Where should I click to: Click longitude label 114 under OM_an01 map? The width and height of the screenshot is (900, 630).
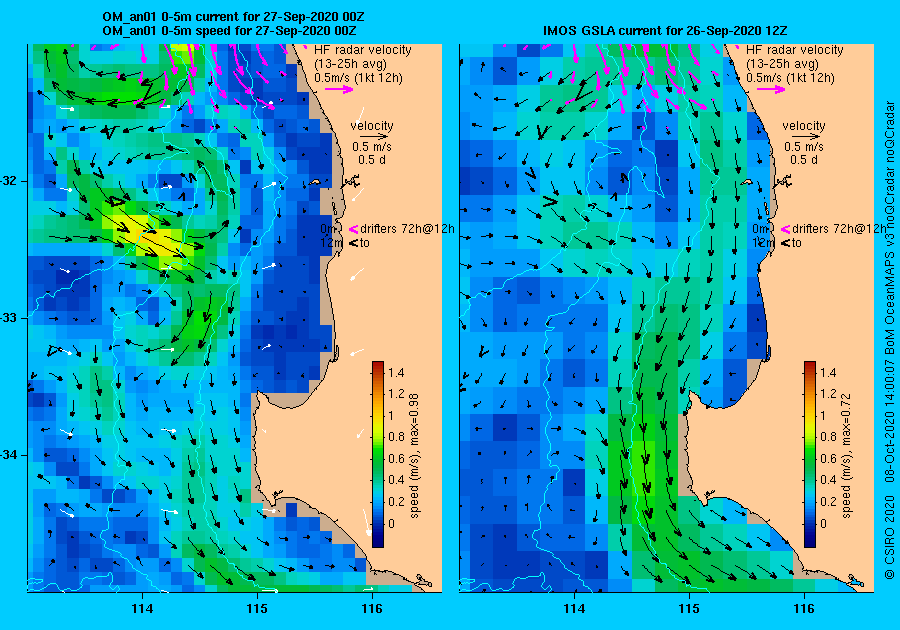[142, 609]
